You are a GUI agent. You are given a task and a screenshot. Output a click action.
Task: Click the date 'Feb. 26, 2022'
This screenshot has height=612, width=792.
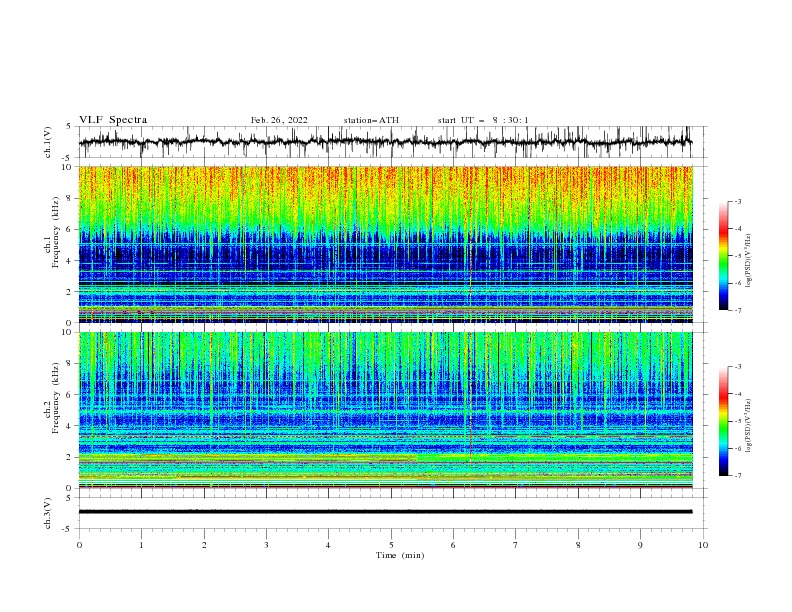click(279, 120)
